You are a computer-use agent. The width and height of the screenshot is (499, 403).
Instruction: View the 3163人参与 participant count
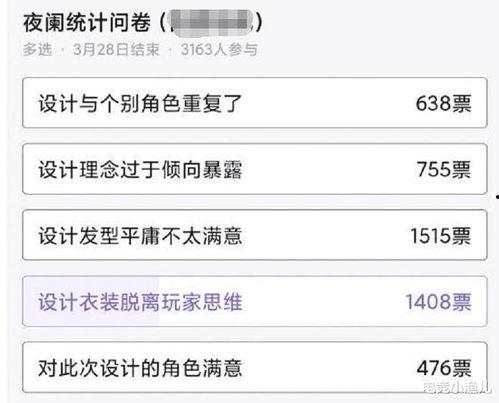(219, 50)
